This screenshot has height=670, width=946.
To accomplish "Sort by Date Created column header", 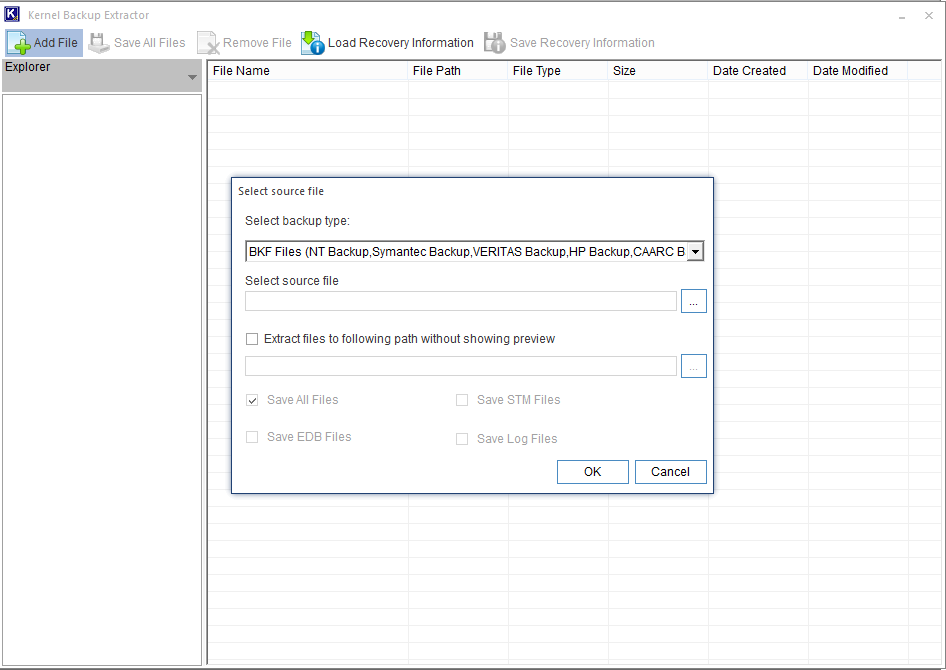I will click(758, 71).
